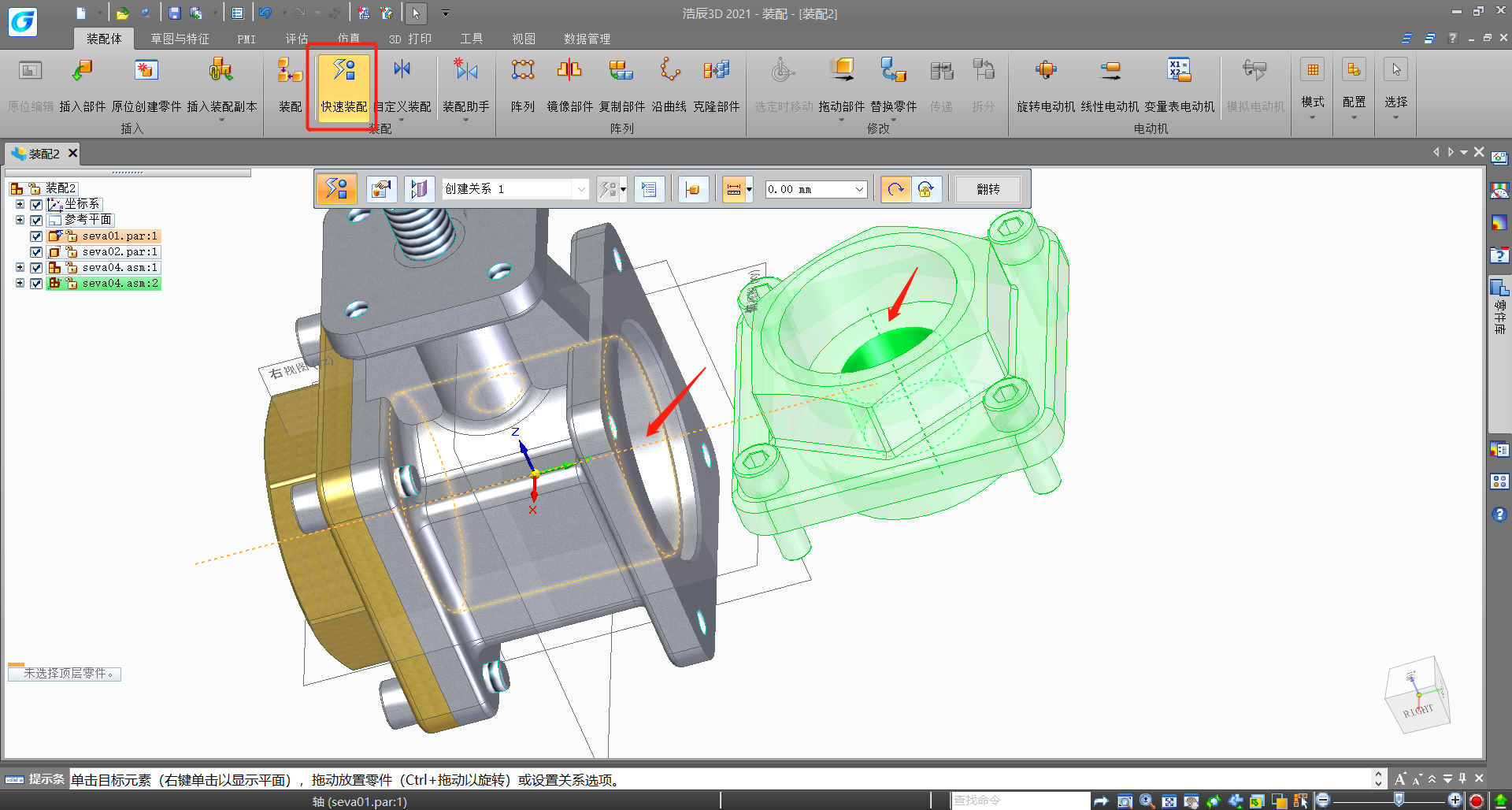Add a 线性电动机 linear motor
1512x810 pixels.
click(x=1110, y=84)
